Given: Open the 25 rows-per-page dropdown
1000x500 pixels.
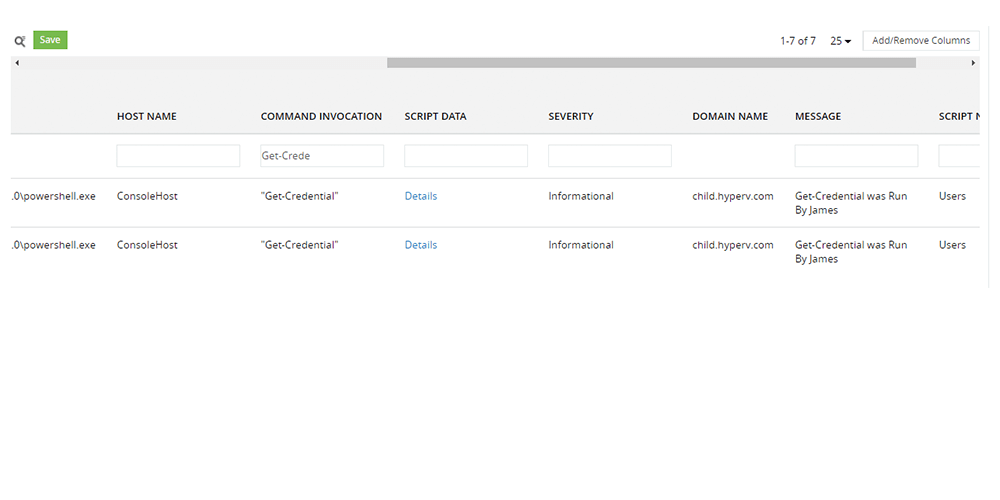Looking at the screenshot, I should 841,41.
